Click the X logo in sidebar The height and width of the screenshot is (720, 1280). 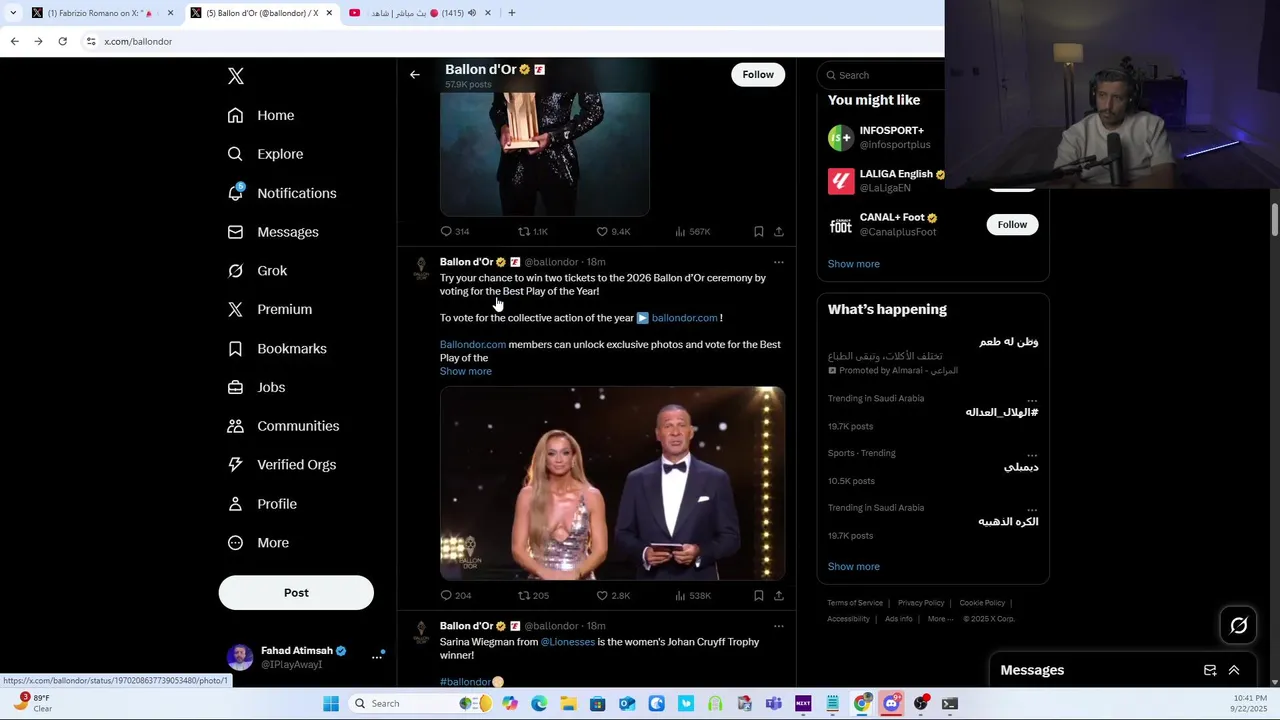(x=235, y=76)
